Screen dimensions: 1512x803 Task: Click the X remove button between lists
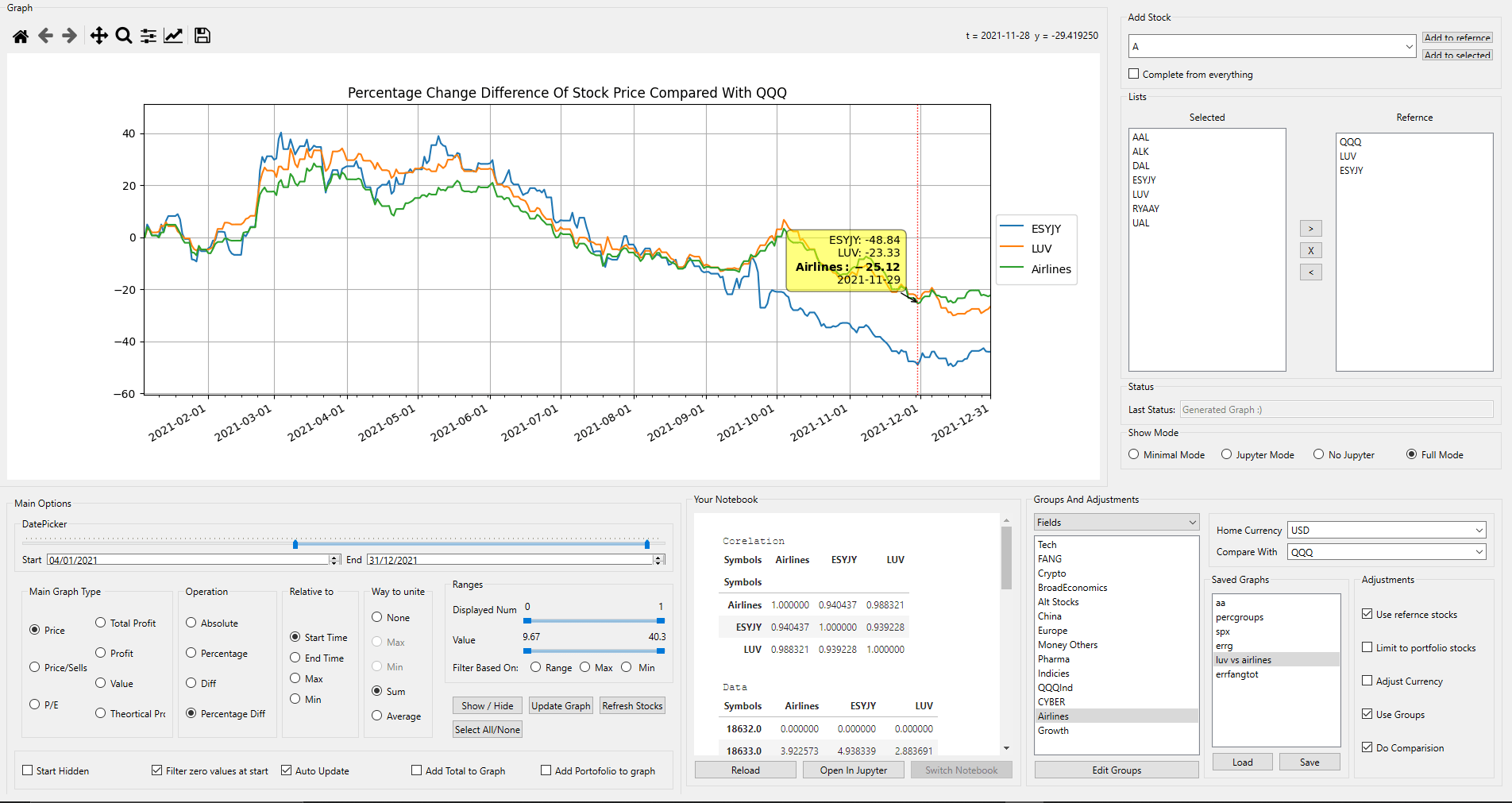pos(1311,250)
